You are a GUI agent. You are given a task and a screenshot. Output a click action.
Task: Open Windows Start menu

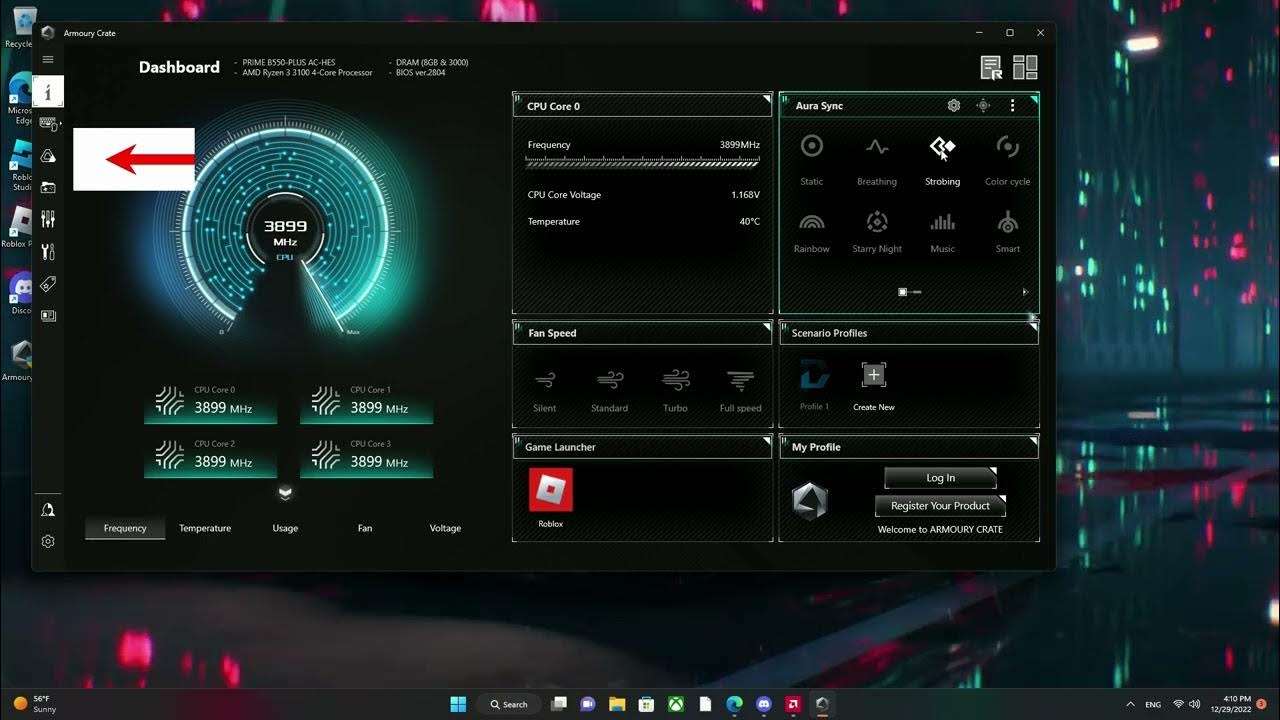coord(458,704)
